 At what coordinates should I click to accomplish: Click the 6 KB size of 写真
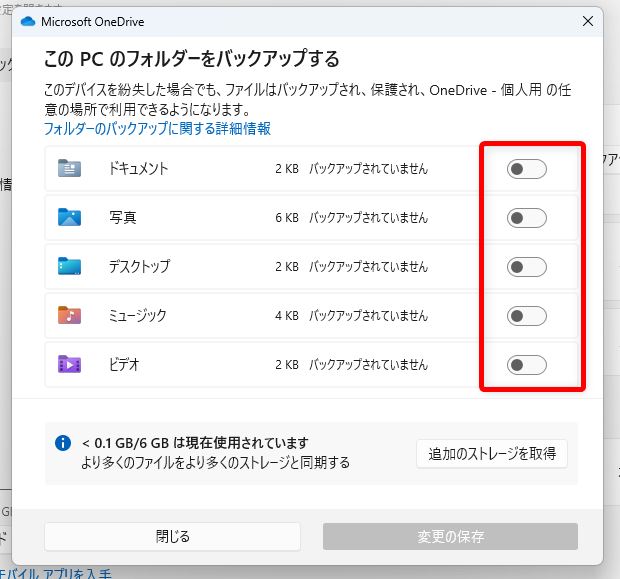click(x=287, y=218)
